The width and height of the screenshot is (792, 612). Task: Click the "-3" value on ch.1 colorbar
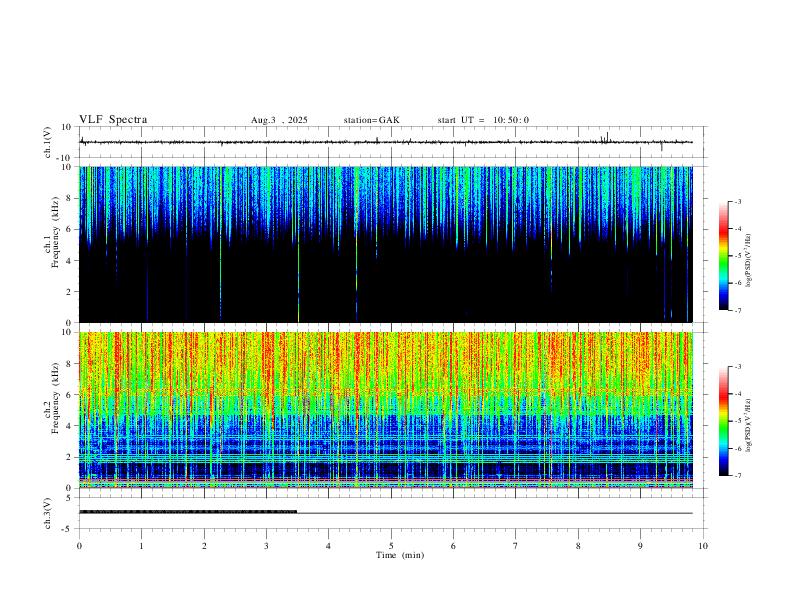point(737,201)
